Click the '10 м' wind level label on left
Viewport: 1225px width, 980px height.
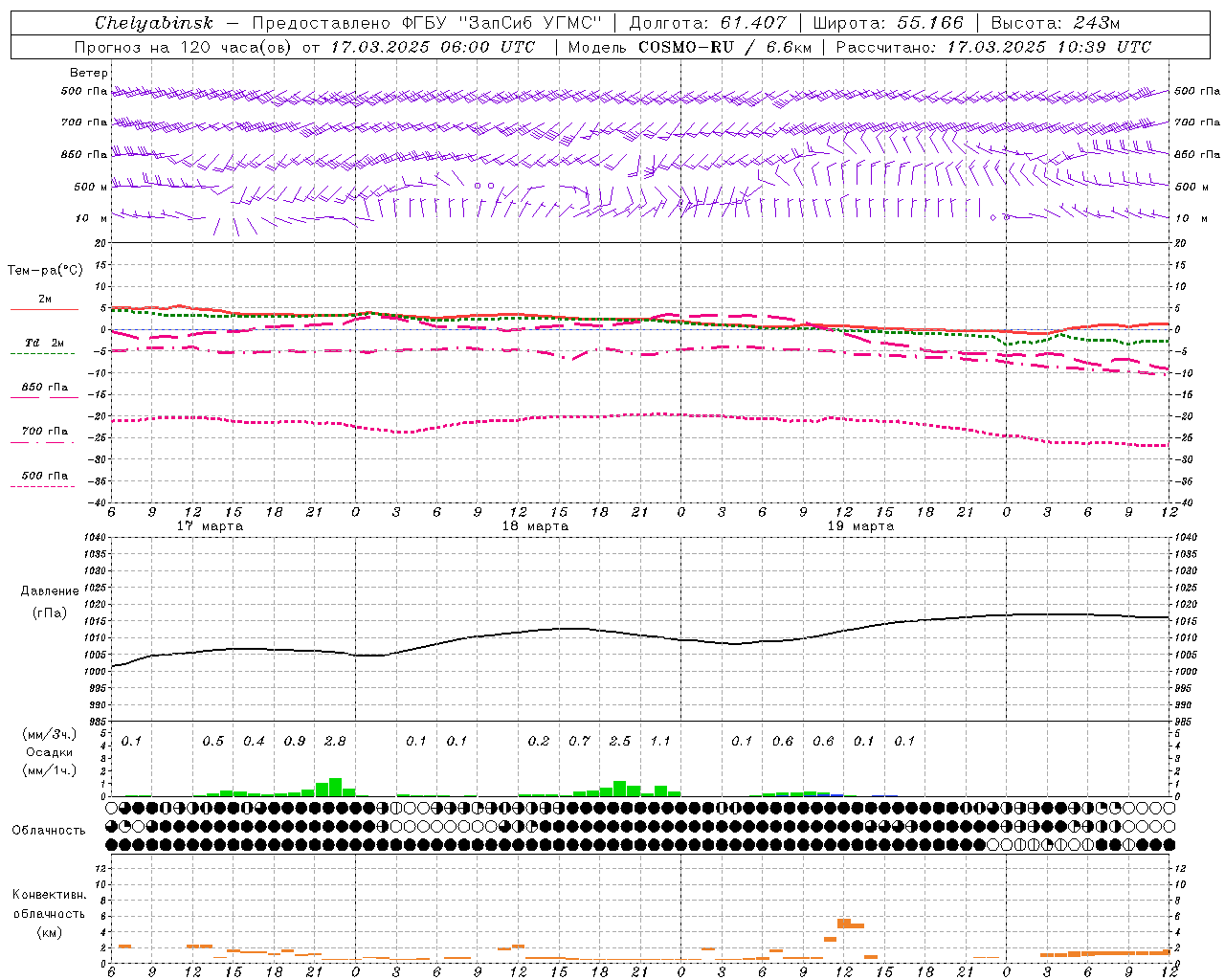(x=91, y=219)
